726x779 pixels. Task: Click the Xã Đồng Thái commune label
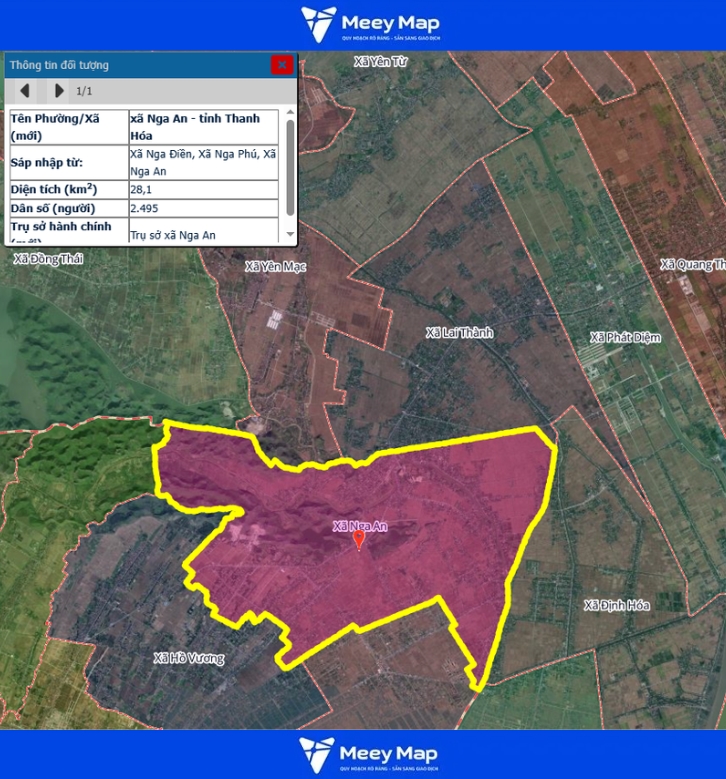point(48,259)
